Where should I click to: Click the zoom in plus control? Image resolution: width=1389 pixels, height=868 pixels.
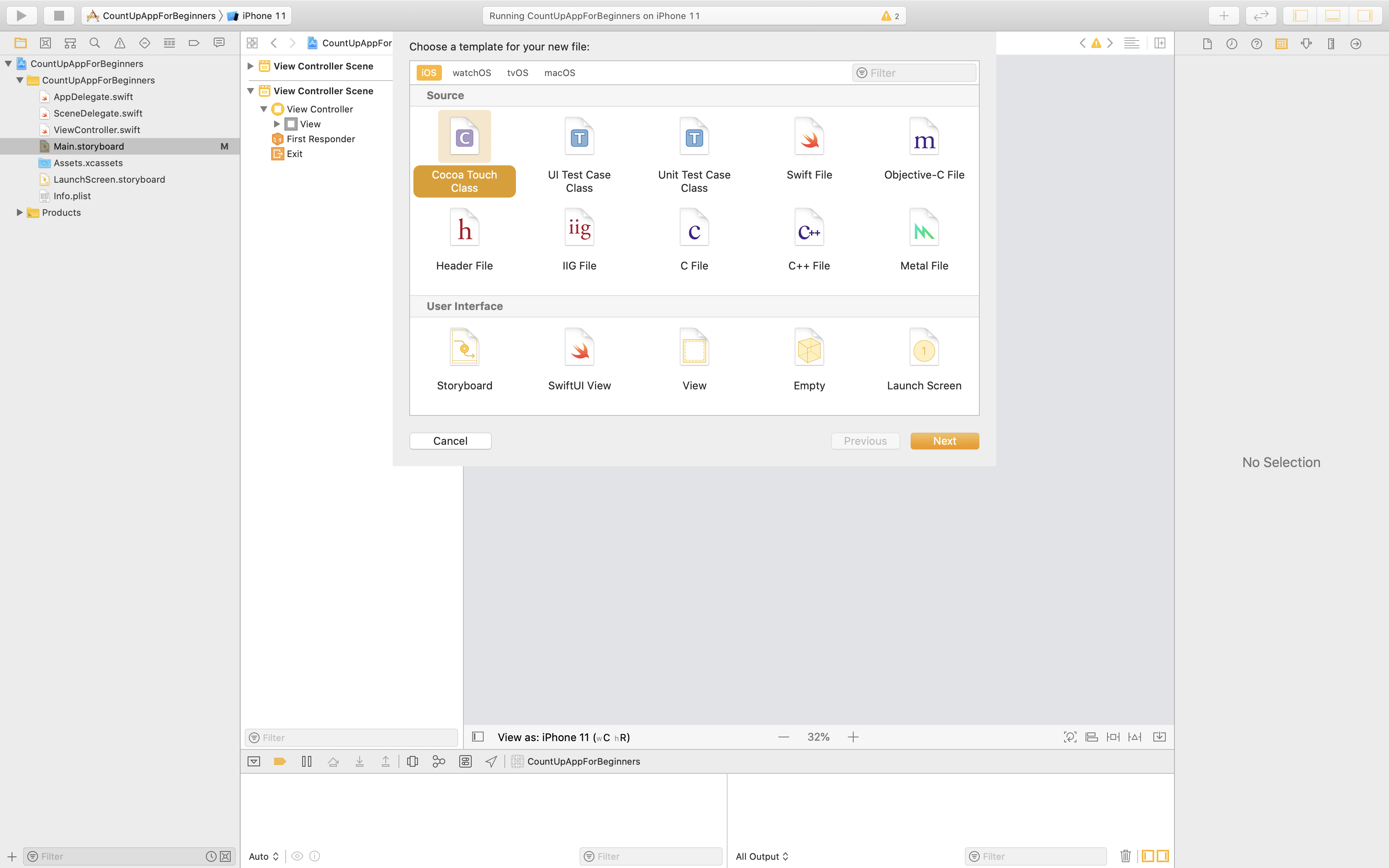coord(853,737)
